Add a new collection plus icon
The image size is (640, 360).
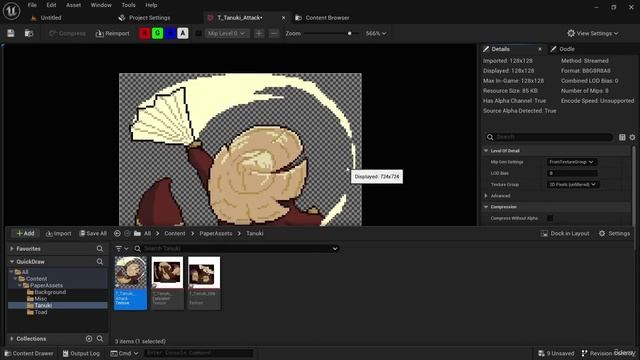(89, 339)
